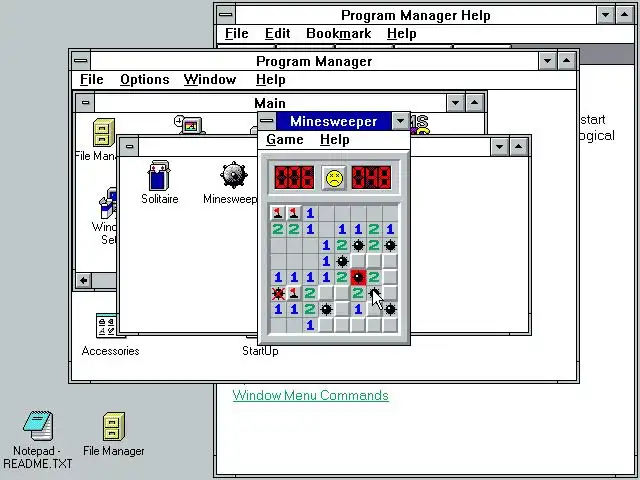Click the Control Panel icon in the Main window
The width and height of the screenshot is (640, 480).
click(189, 125)
